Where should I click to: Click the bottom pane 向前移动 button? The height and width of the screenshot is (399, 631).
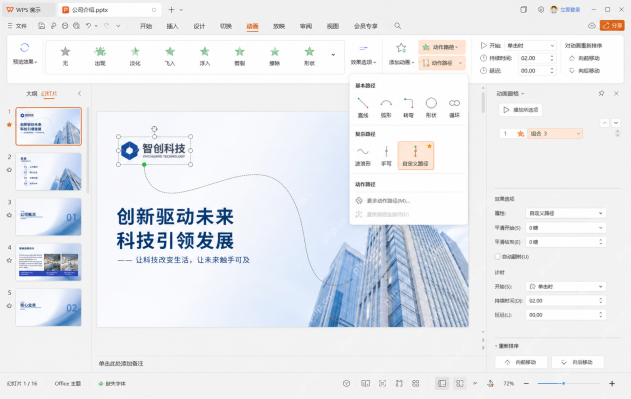521,362
